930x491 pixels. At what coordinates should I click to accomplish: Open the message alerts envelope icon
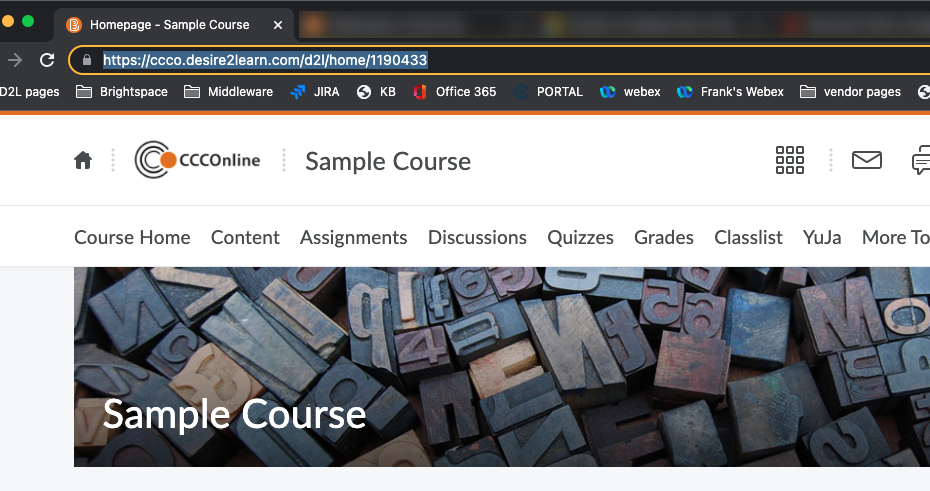coord(867,160)
